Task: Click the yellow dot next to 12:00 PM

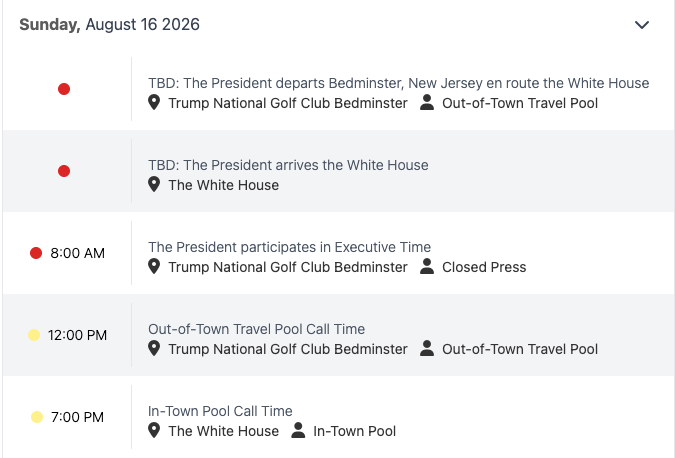Action: [34, 335]
